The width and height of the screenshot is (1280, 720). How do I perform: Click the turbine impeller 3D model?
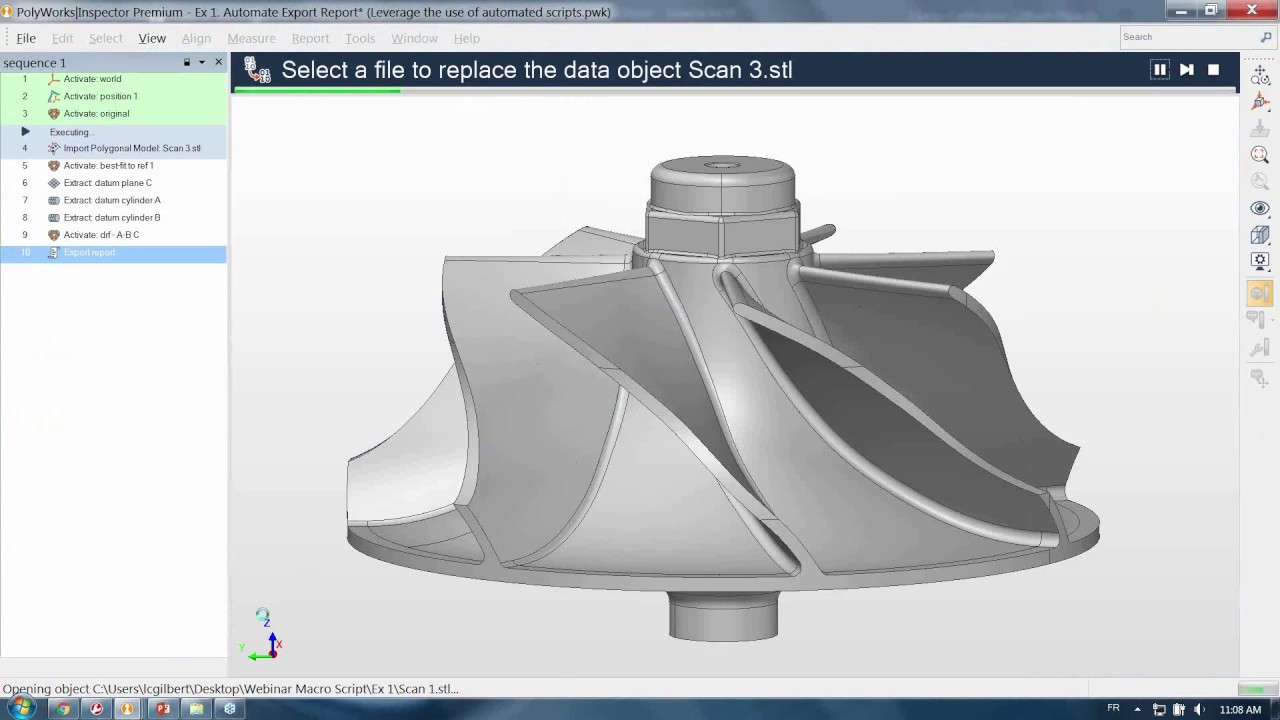722,400
